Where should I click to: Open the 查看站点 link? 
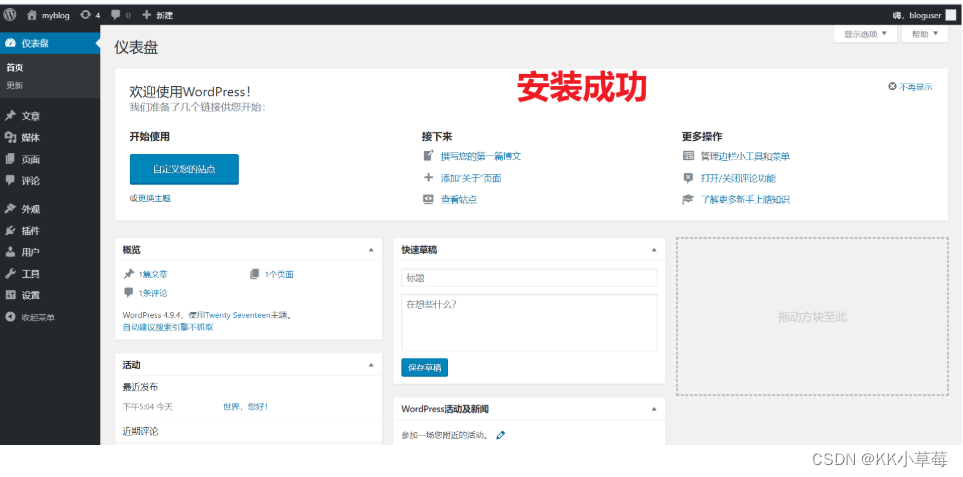[459, 200]
